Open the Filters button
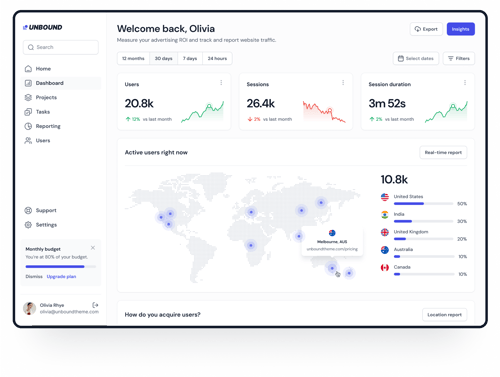 pos(459,58)
